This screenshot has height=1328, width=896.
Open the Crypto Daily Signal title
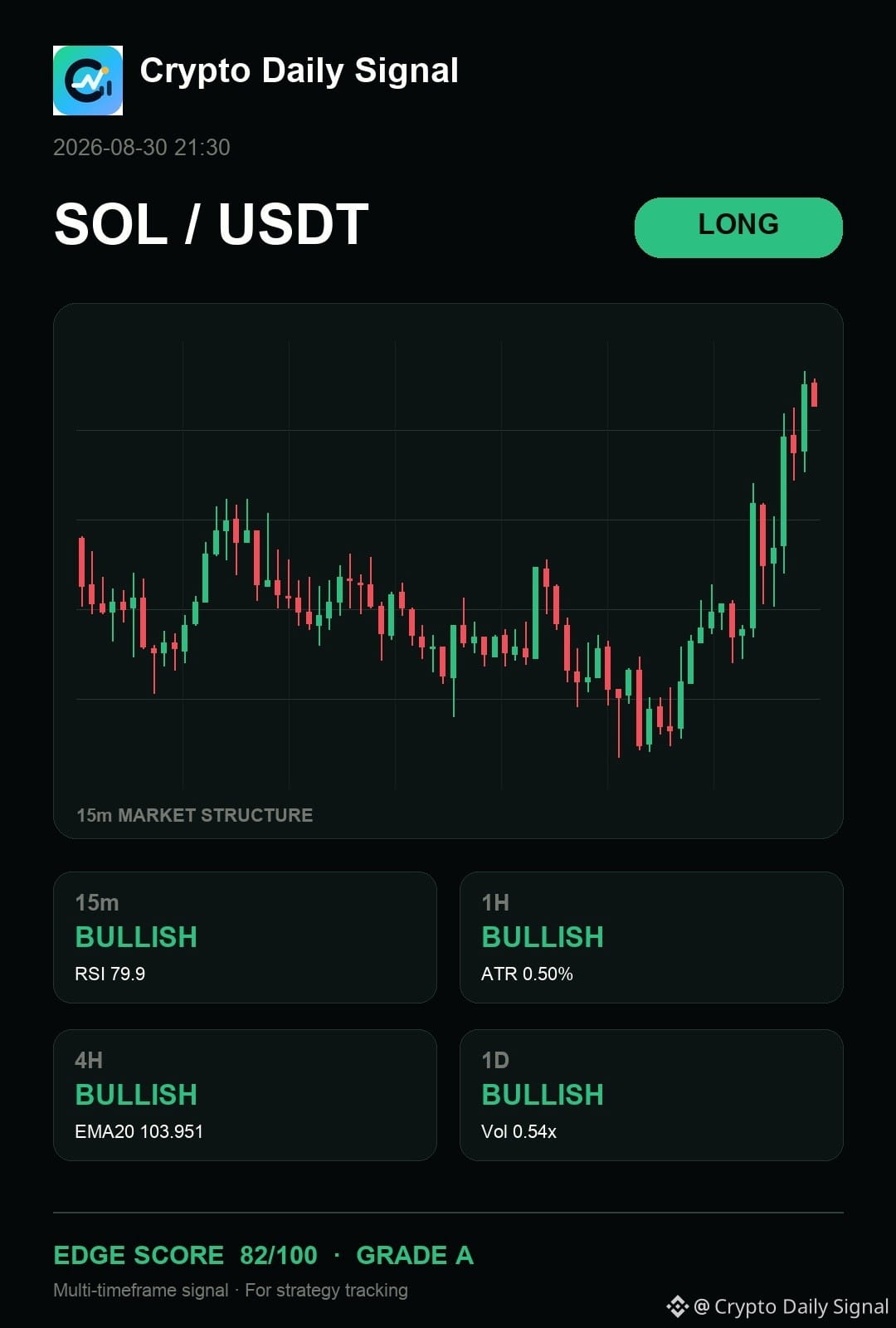point(299,71)
